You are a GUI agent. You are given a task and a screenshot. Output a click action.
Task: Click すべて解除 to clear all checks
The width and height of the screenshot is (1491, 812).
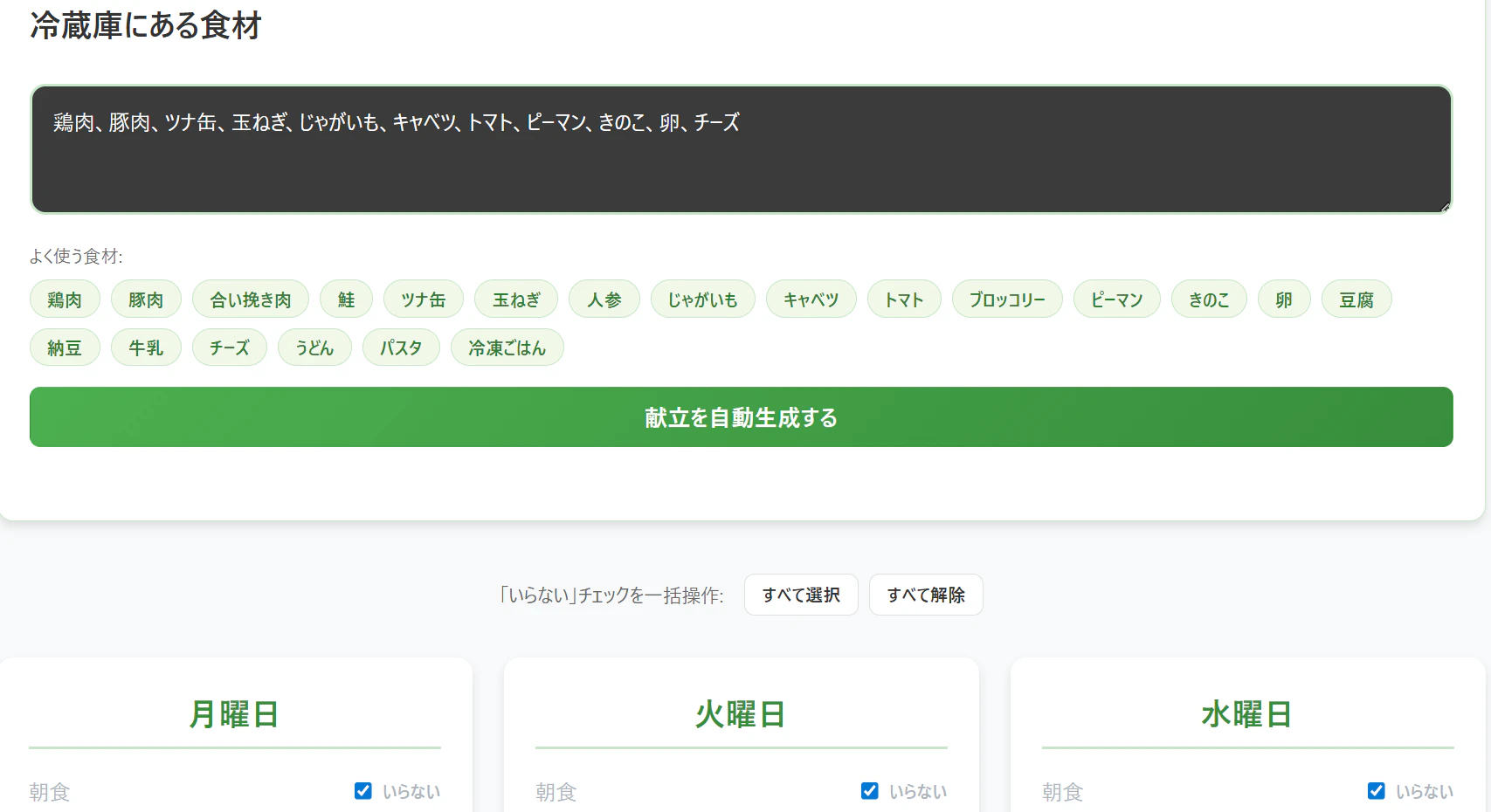tap(926, 595)
